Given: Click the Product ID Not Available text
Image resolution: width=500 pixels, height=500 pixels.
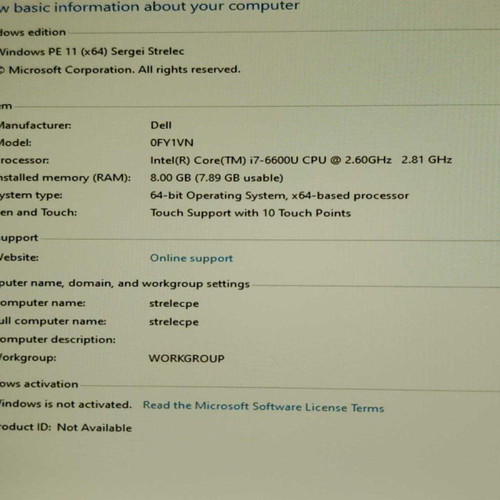Looking at the screenshot, I should click(x=66, y=427).
